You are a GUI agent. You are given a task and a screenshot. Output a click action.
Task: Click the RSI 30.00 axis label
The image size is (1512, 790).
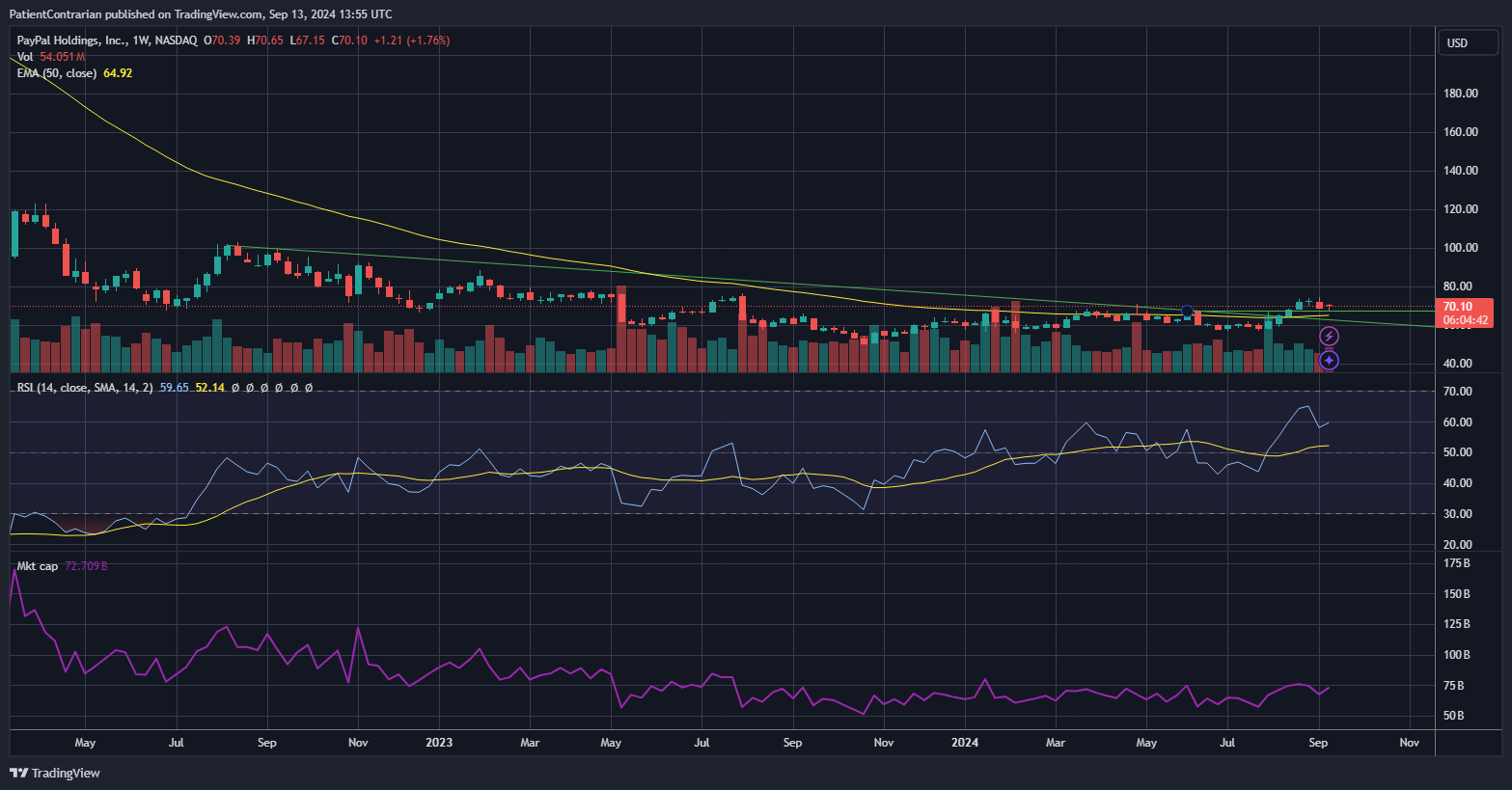[1458, 514]
